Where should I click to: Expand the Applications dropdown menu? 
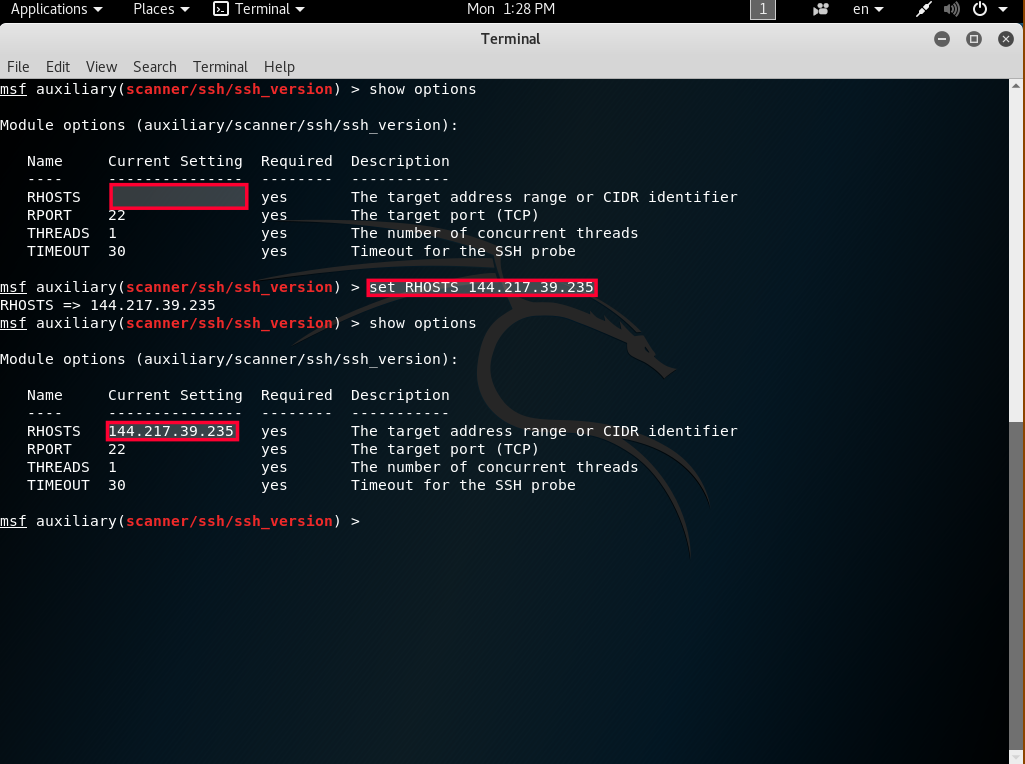tap(56, 9)
